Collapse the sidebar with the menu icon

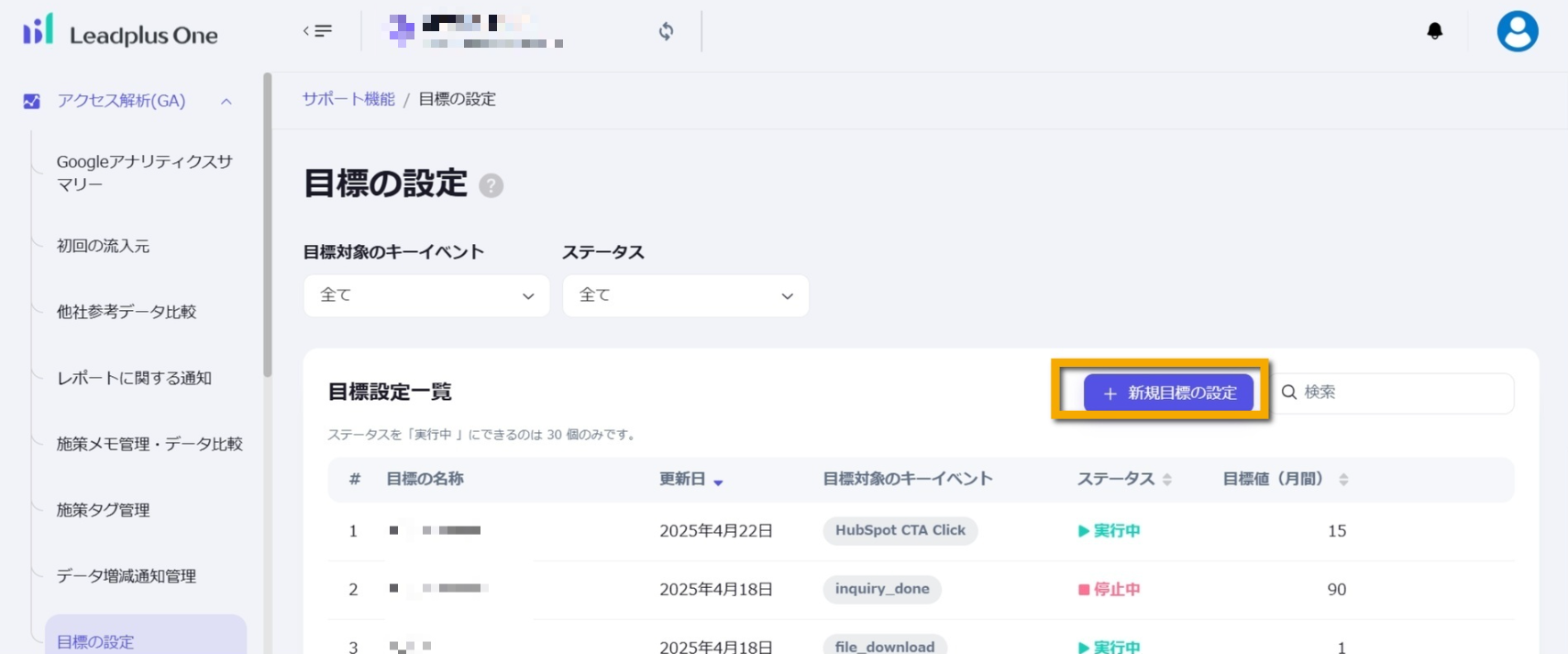point(317,31)
